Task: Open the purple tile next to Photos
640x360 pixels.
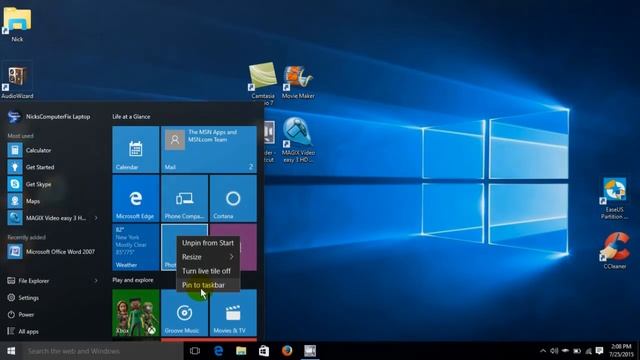Action: point(248,247)
